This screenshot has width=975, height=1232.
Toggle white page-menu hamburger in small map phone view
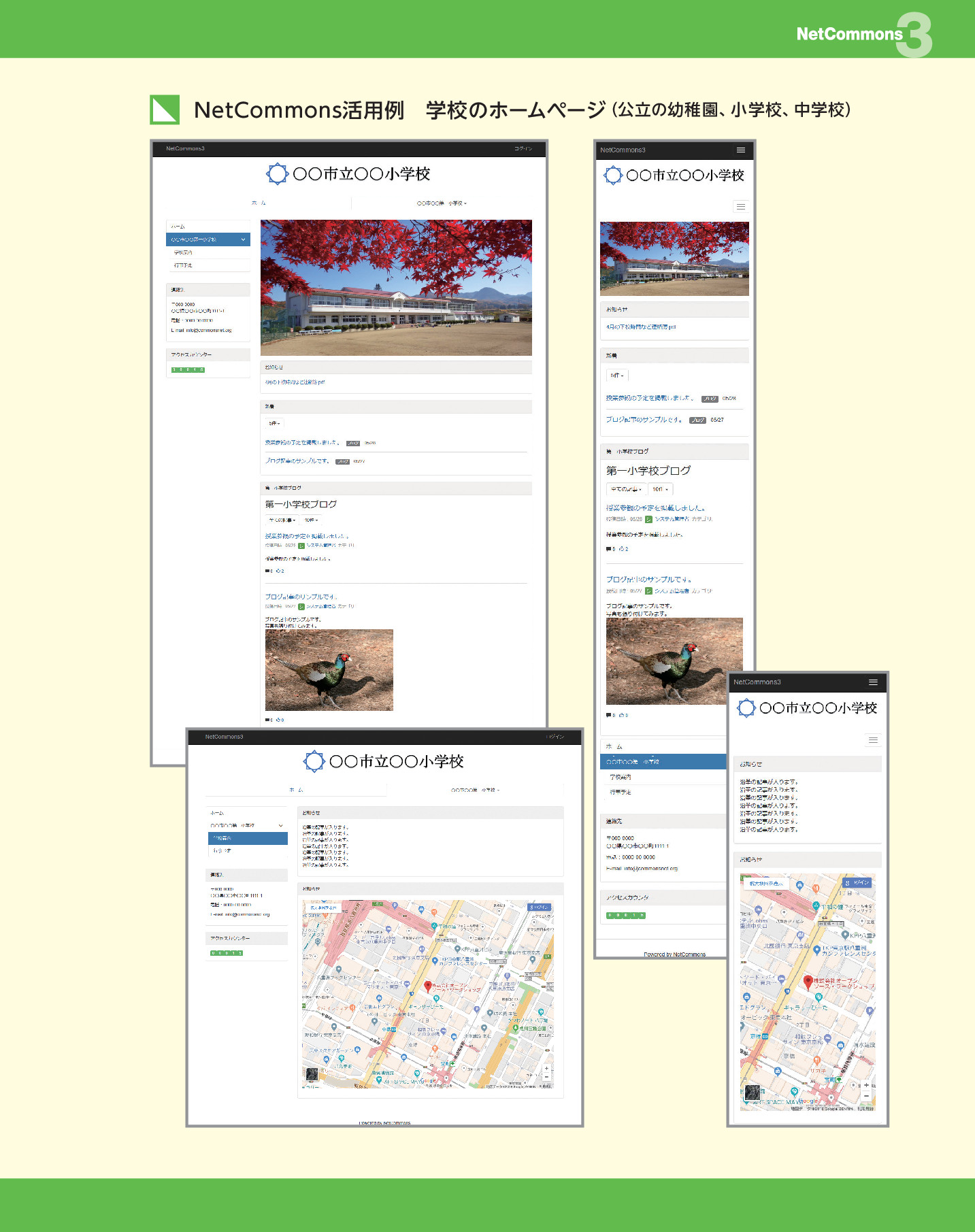[x=873, y=739]
